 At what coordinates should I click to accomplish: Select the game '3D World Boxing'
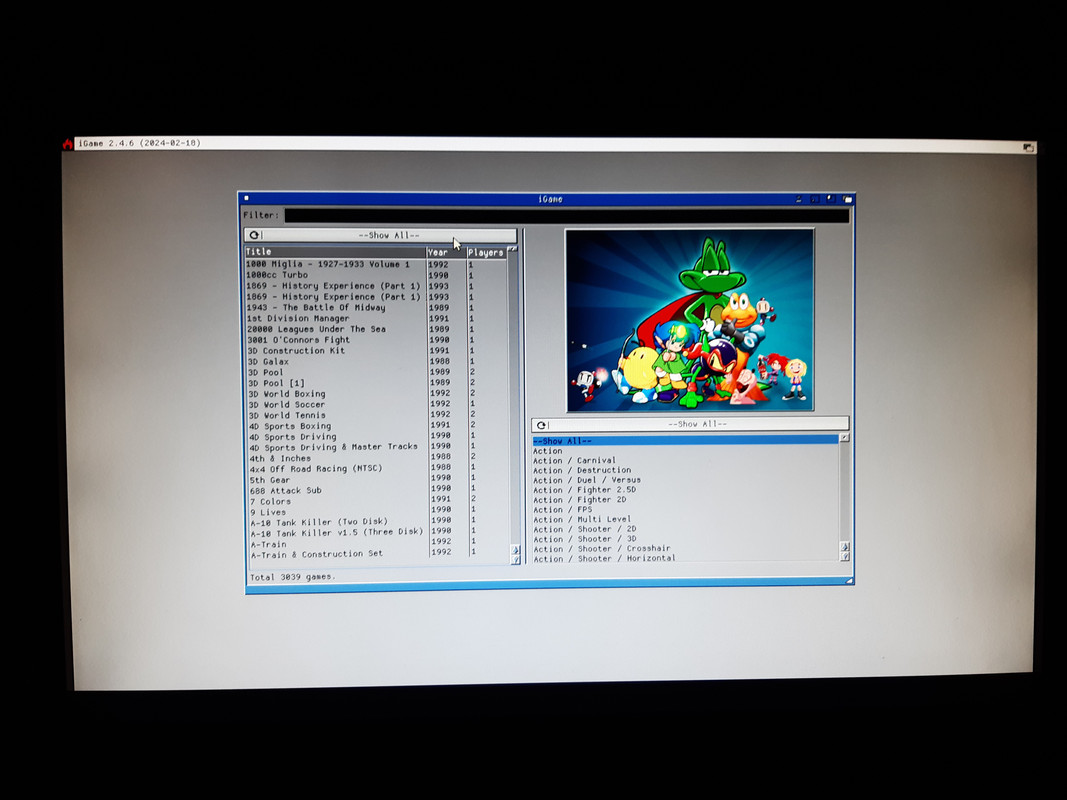[287, 394]
